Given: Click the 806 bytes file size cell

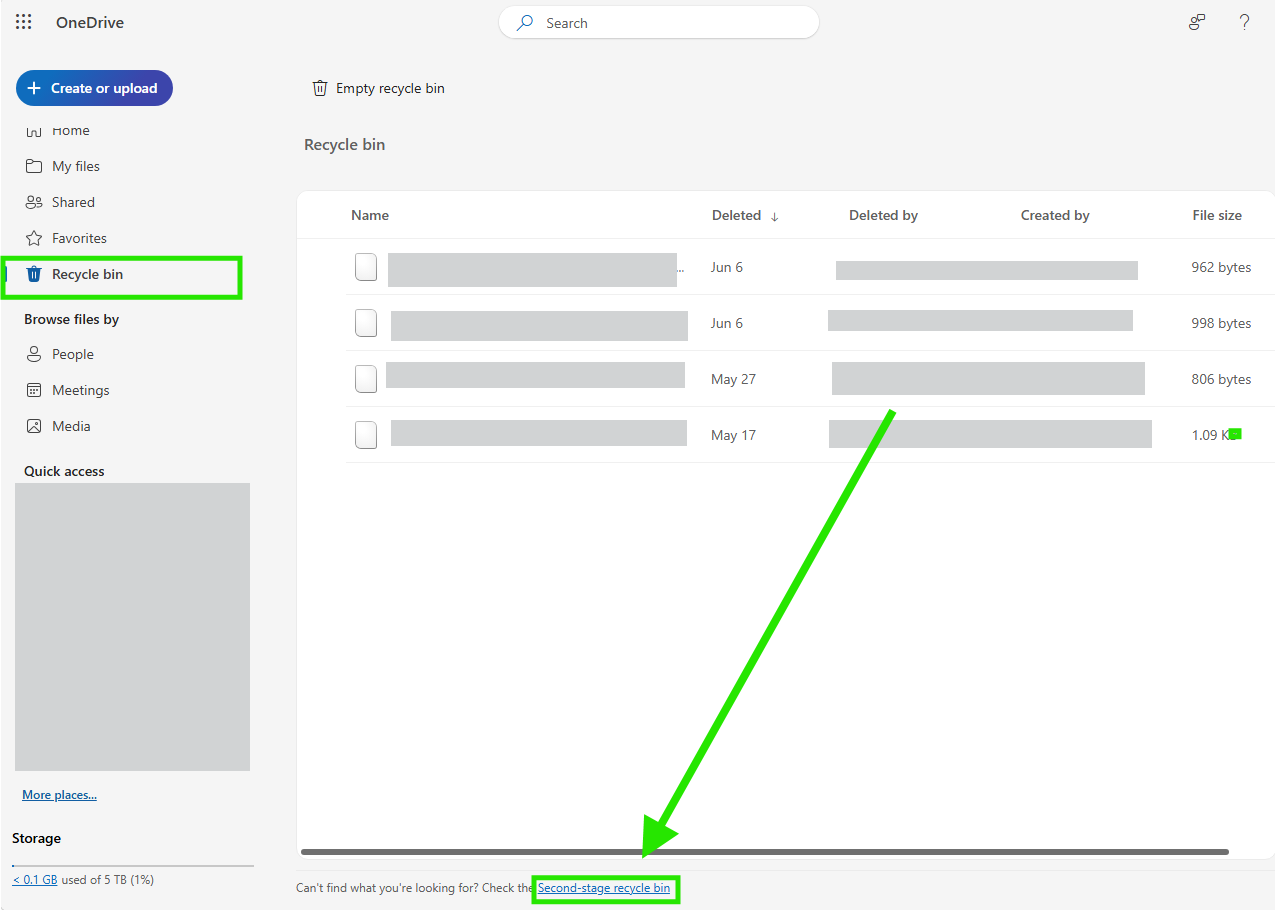Looking at the screenshot, I should (1221, 379).
